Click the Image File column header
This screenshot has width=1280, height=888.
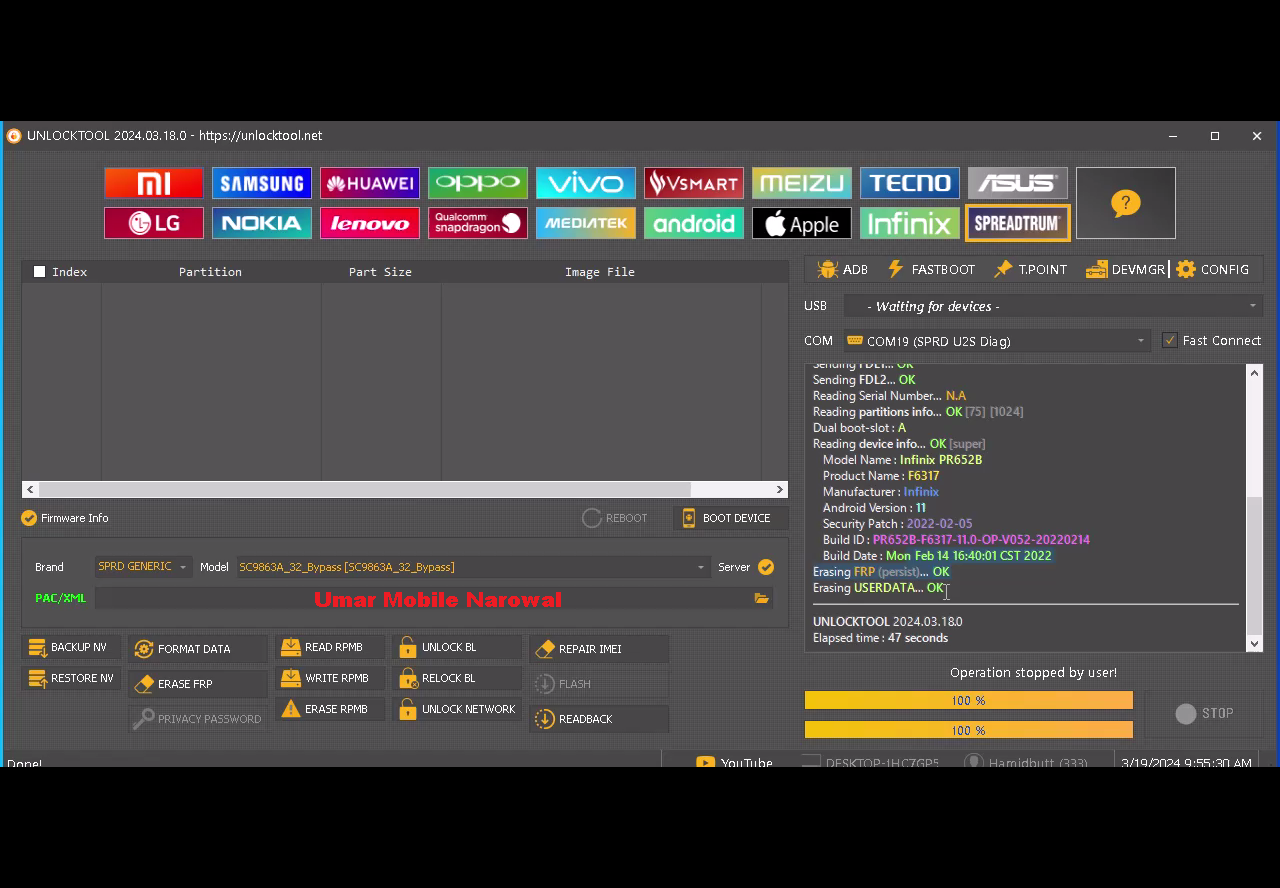(600, 272)
